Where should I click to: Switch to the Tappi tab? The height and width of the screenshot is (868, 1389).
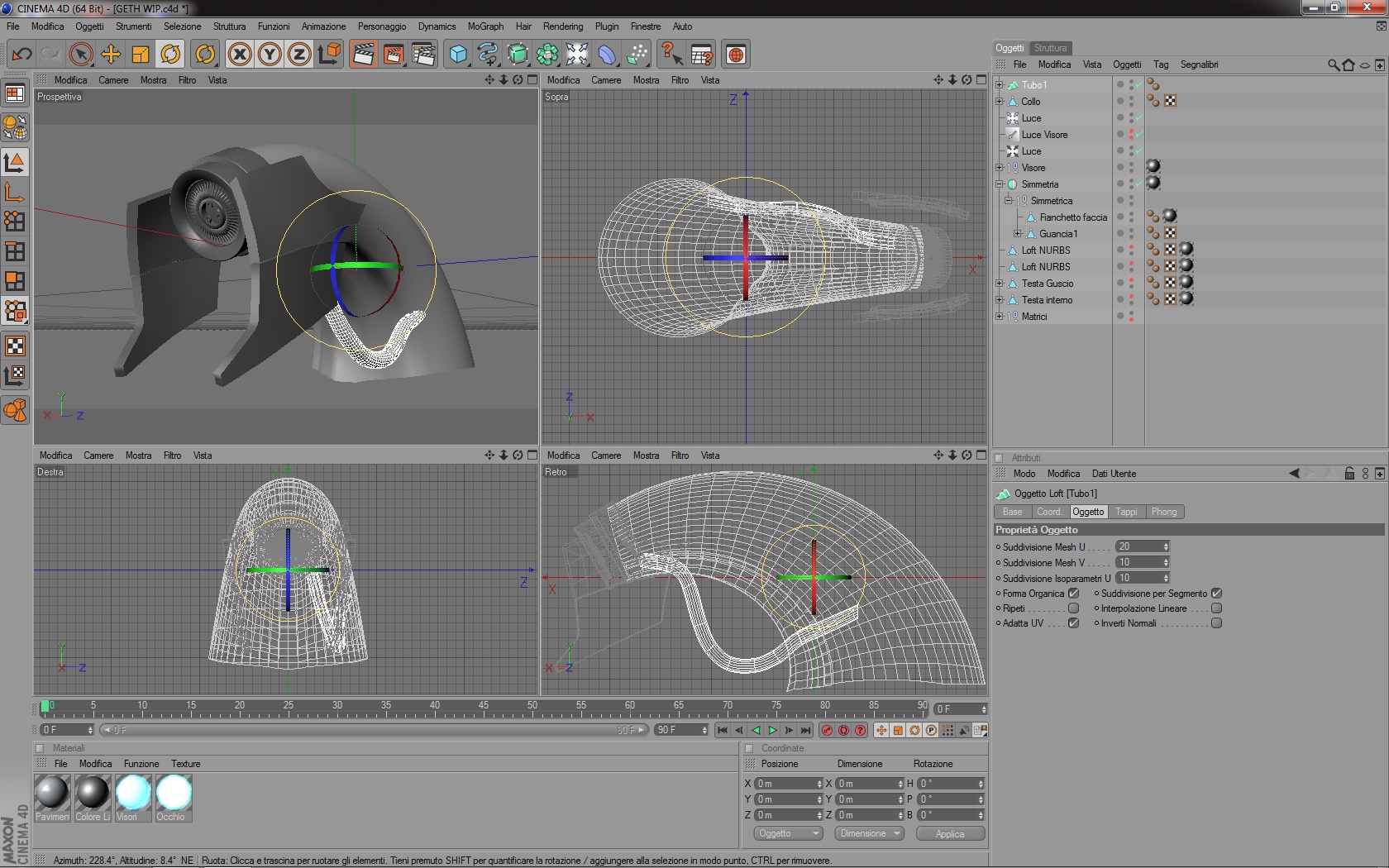click(1126, 512)
